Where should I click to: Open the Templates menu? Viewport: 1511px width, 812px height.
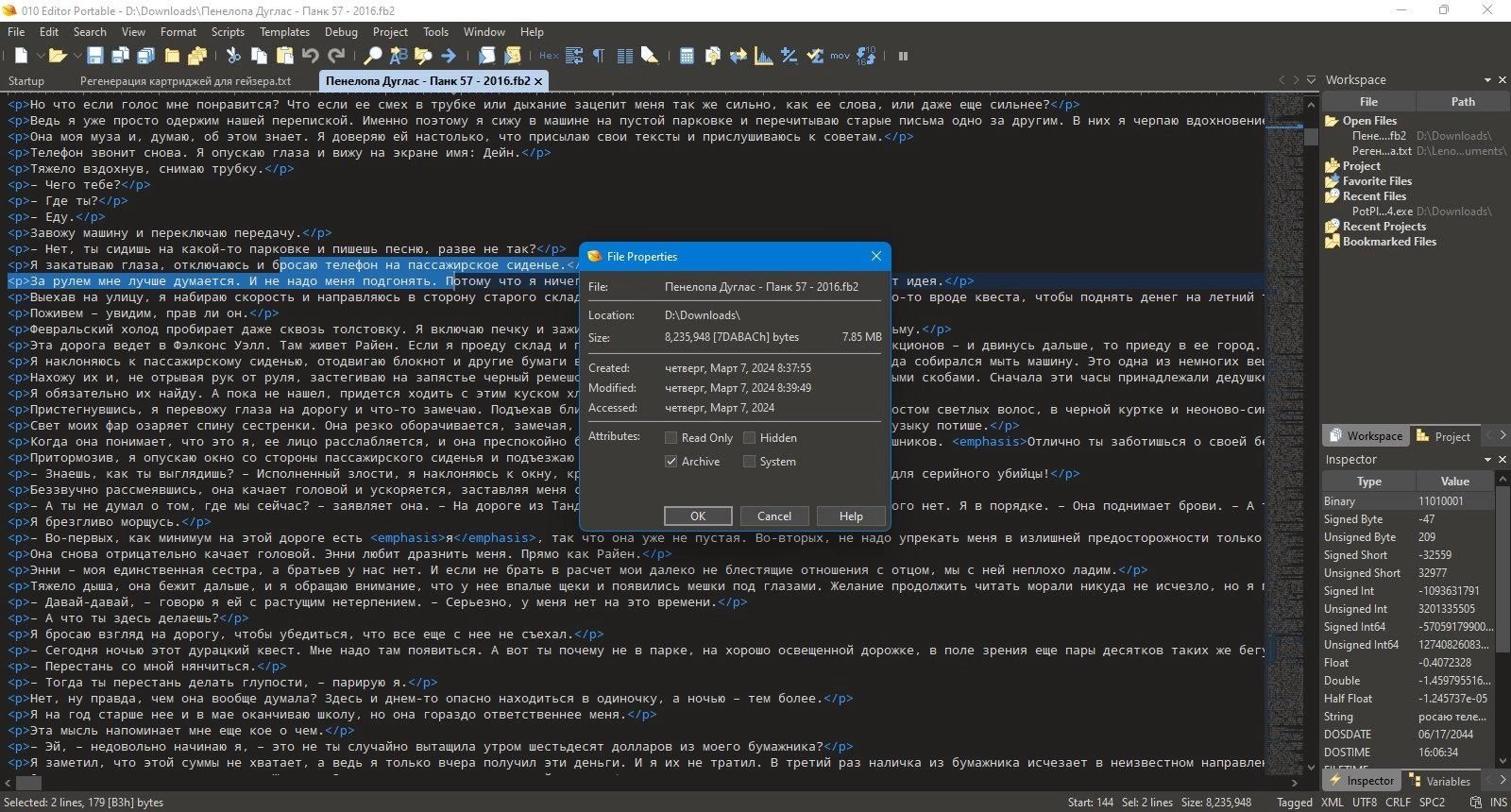pos(284,32)
